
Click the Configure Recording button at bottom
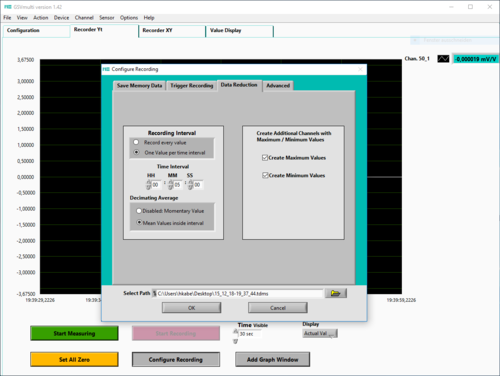176,359
